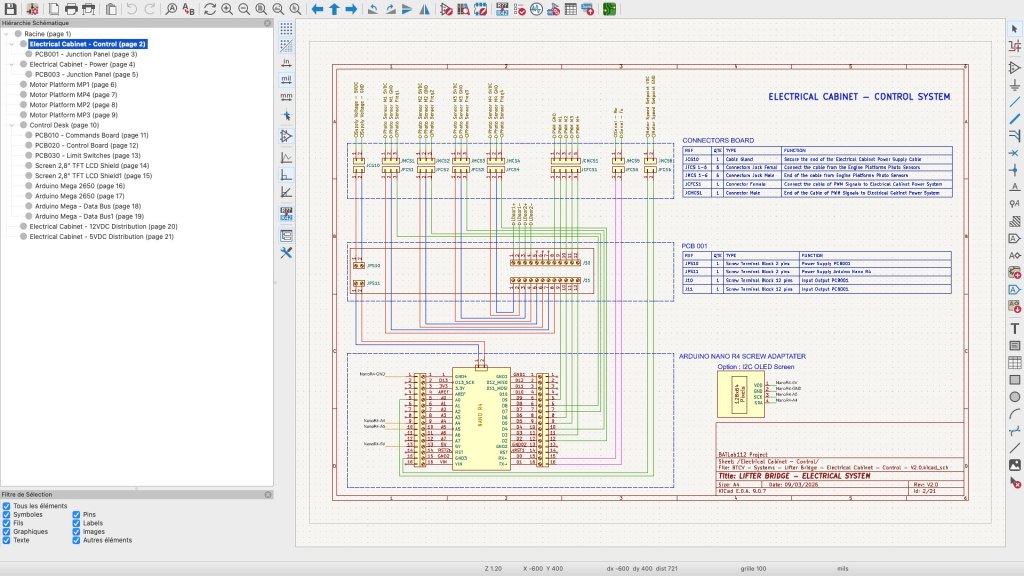Collapse Control Desk (page 10) node
Viewport: 1024px width, 576px height.
click(x=12, y=125)
